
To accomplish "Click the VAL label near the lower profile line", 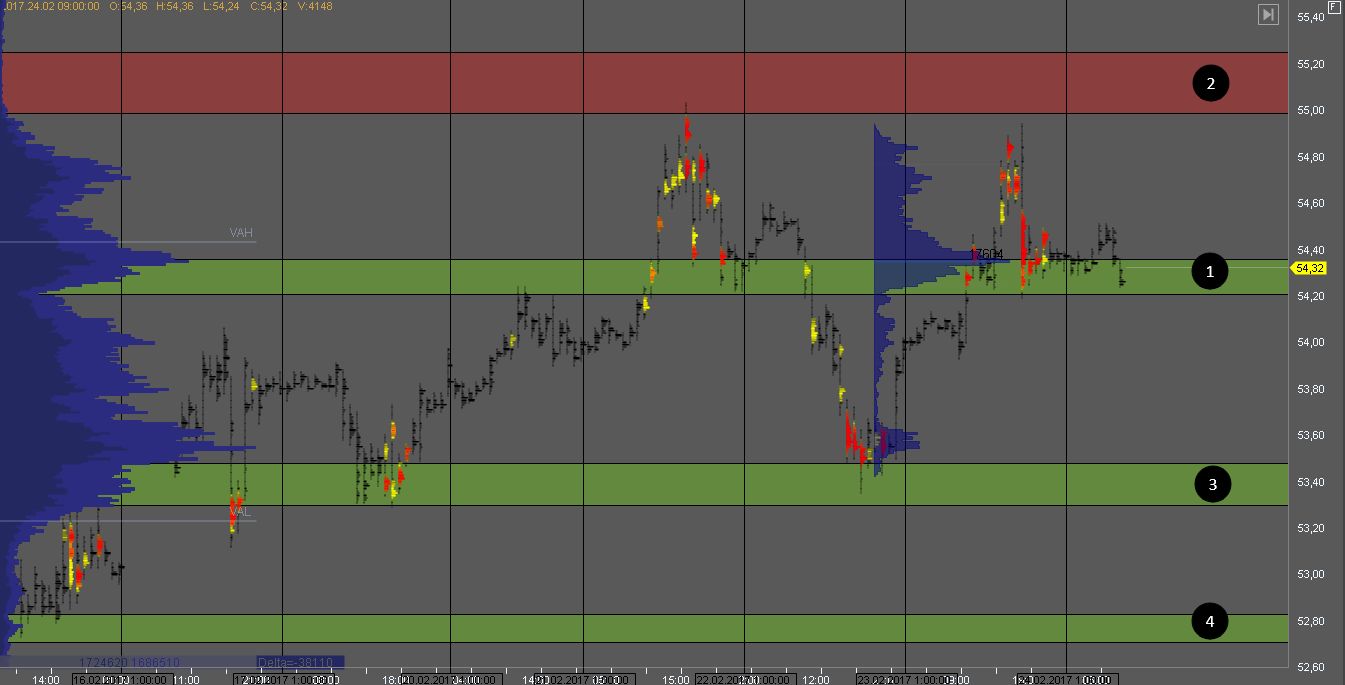I will click(239, 512).
